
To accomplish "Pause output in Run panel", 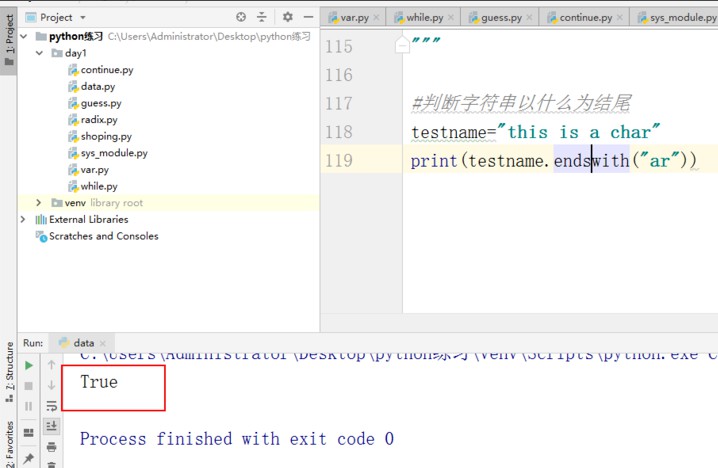I will coord(28,406).
